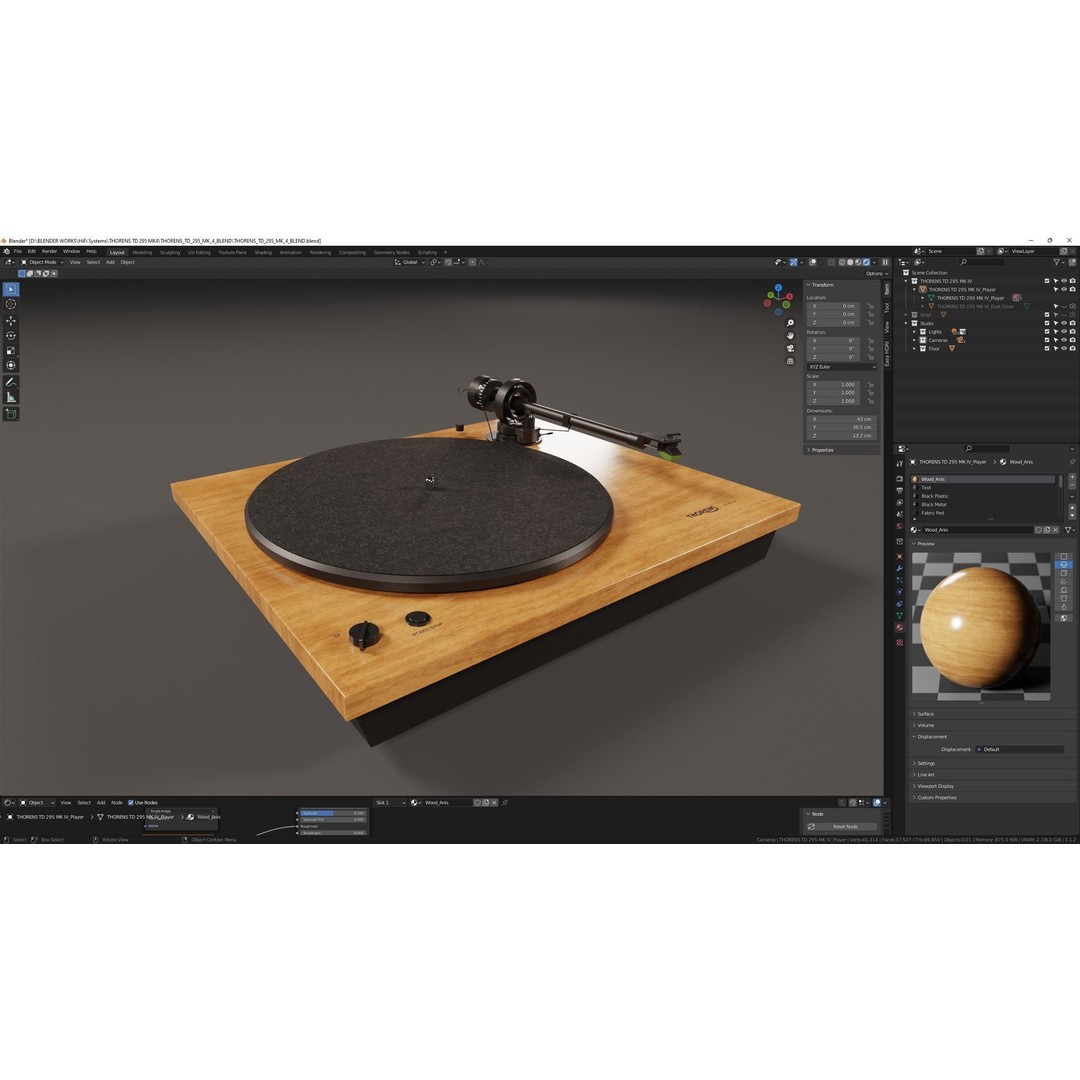Click the Reset Node button
Viewport: 1080px width, 1080px height.
click(843, 826)
